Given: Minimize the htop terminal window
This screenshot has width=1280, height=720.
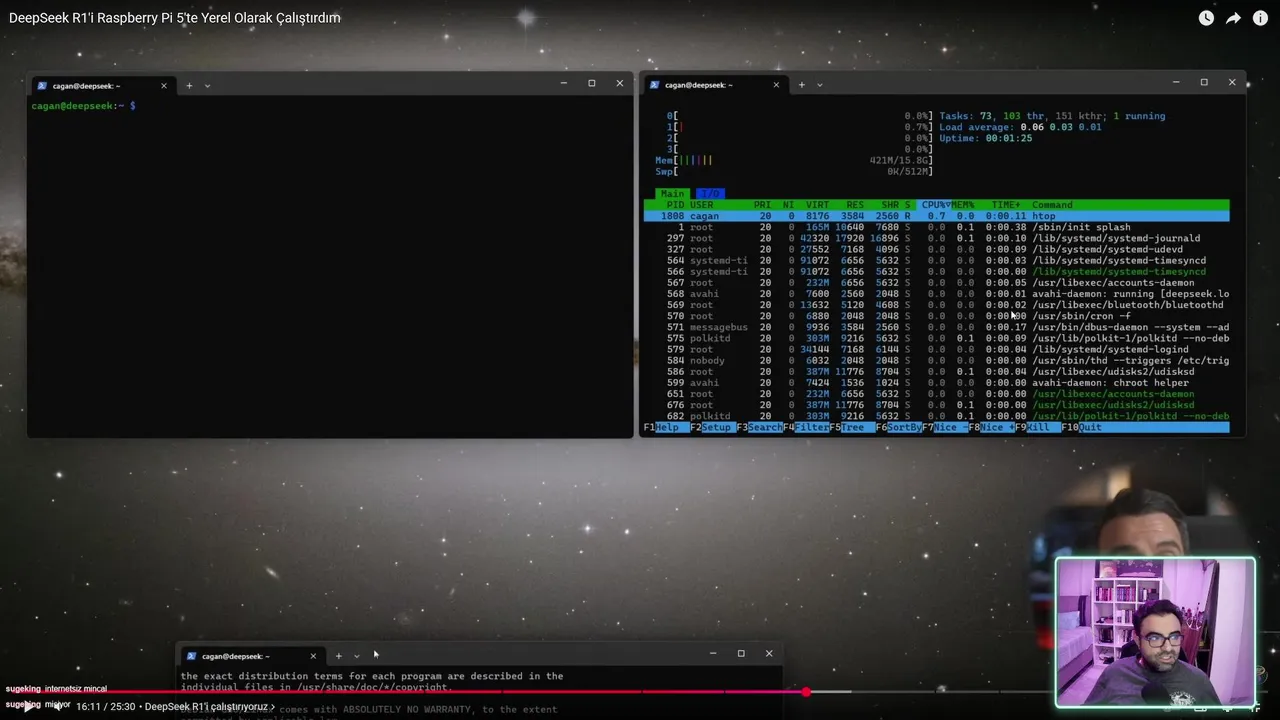Looking at the screenshot, I should [x=1176, y=82].
